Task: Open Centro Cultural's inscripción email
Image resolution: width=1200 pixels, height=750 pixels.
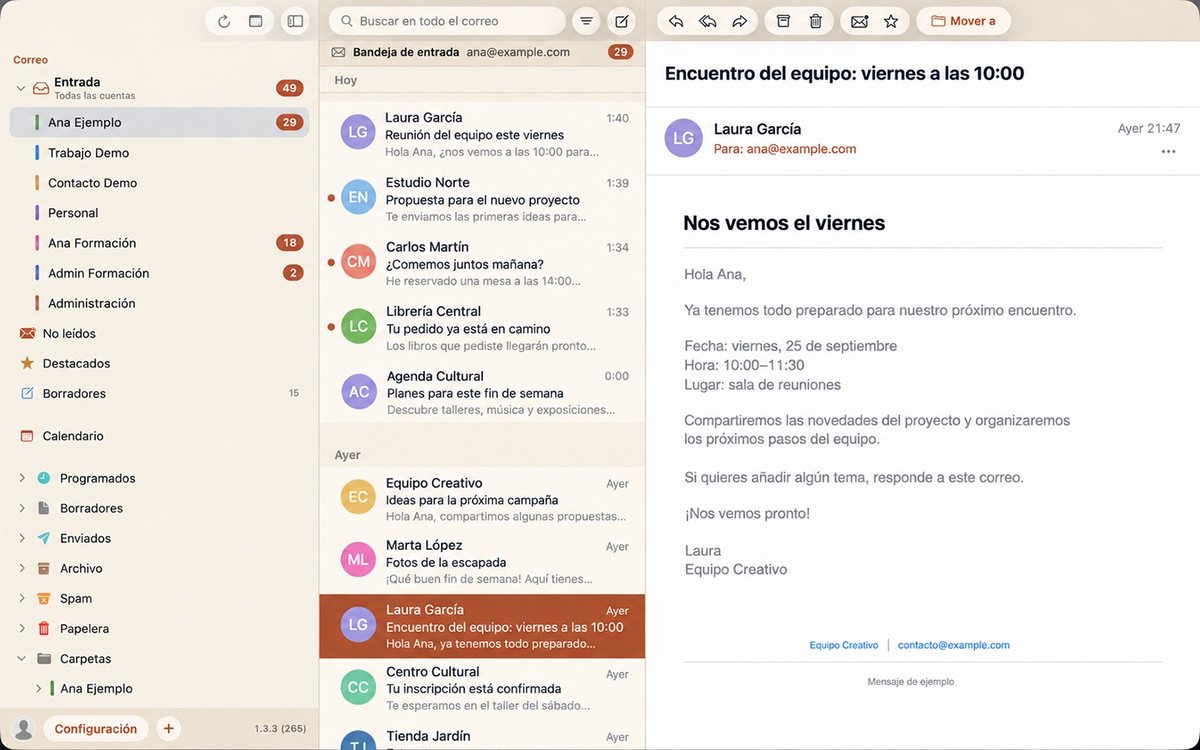Action: 482,688
